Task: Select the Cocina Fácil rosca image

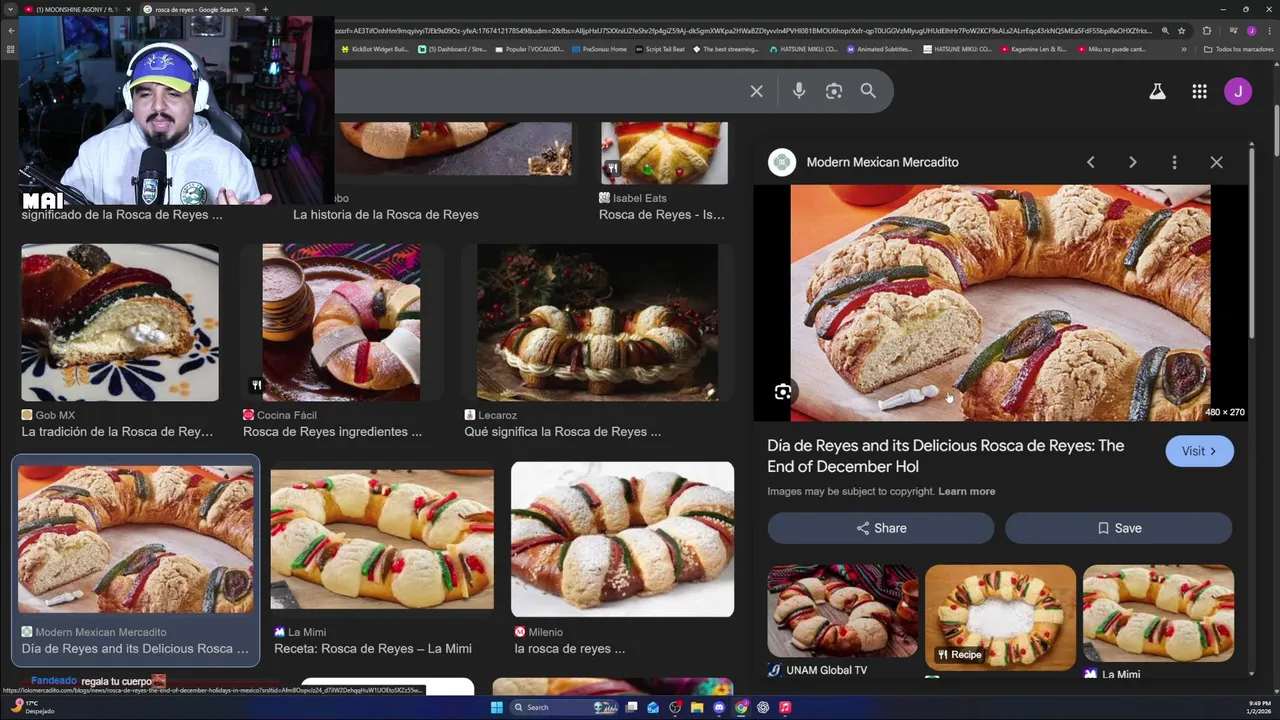Action: (341, 323)
